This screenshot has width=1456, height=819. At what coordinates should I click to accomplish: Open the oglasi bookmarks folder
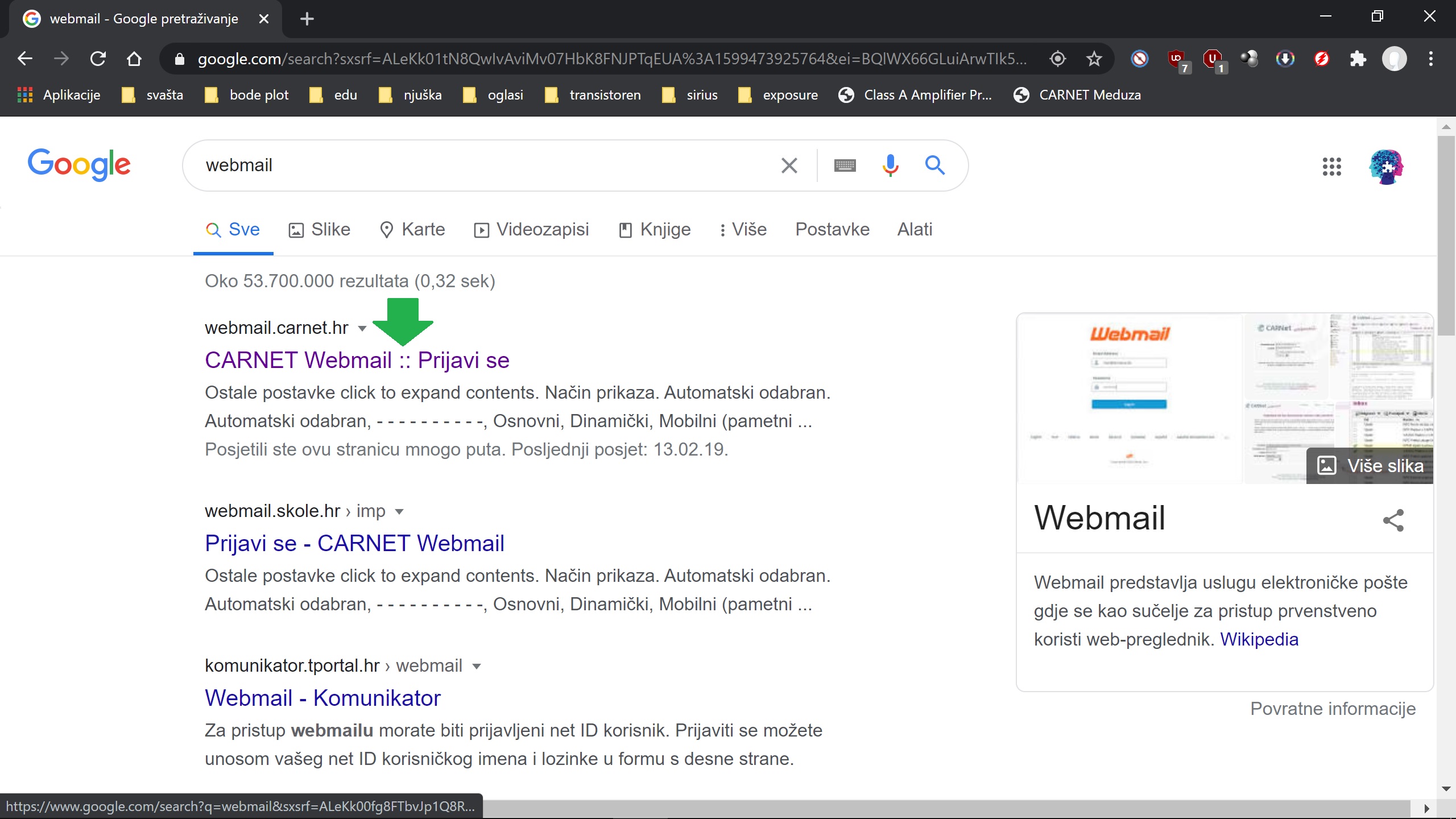point(493,95)
